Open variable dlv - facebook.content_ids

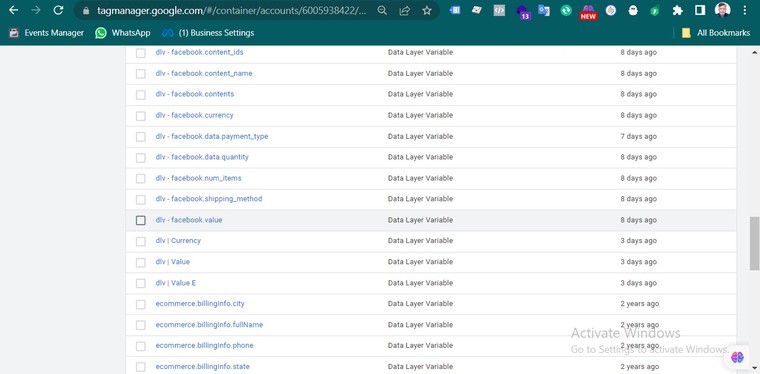pos(199,52)
